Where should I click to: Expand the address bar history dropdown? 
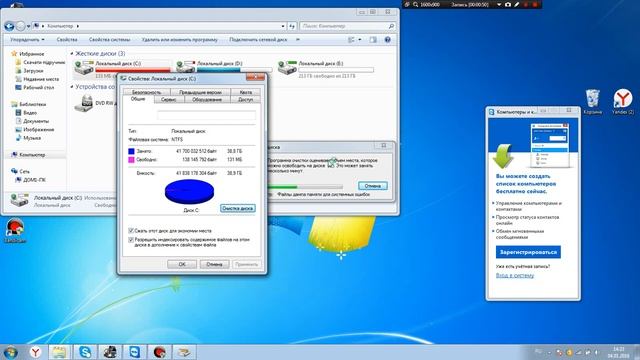(283, 26)
